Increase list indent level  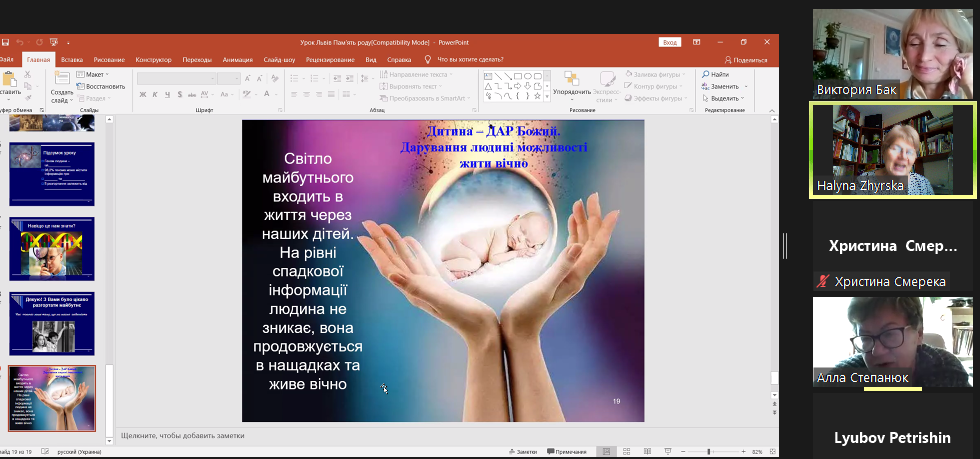[x=349, y=78]
